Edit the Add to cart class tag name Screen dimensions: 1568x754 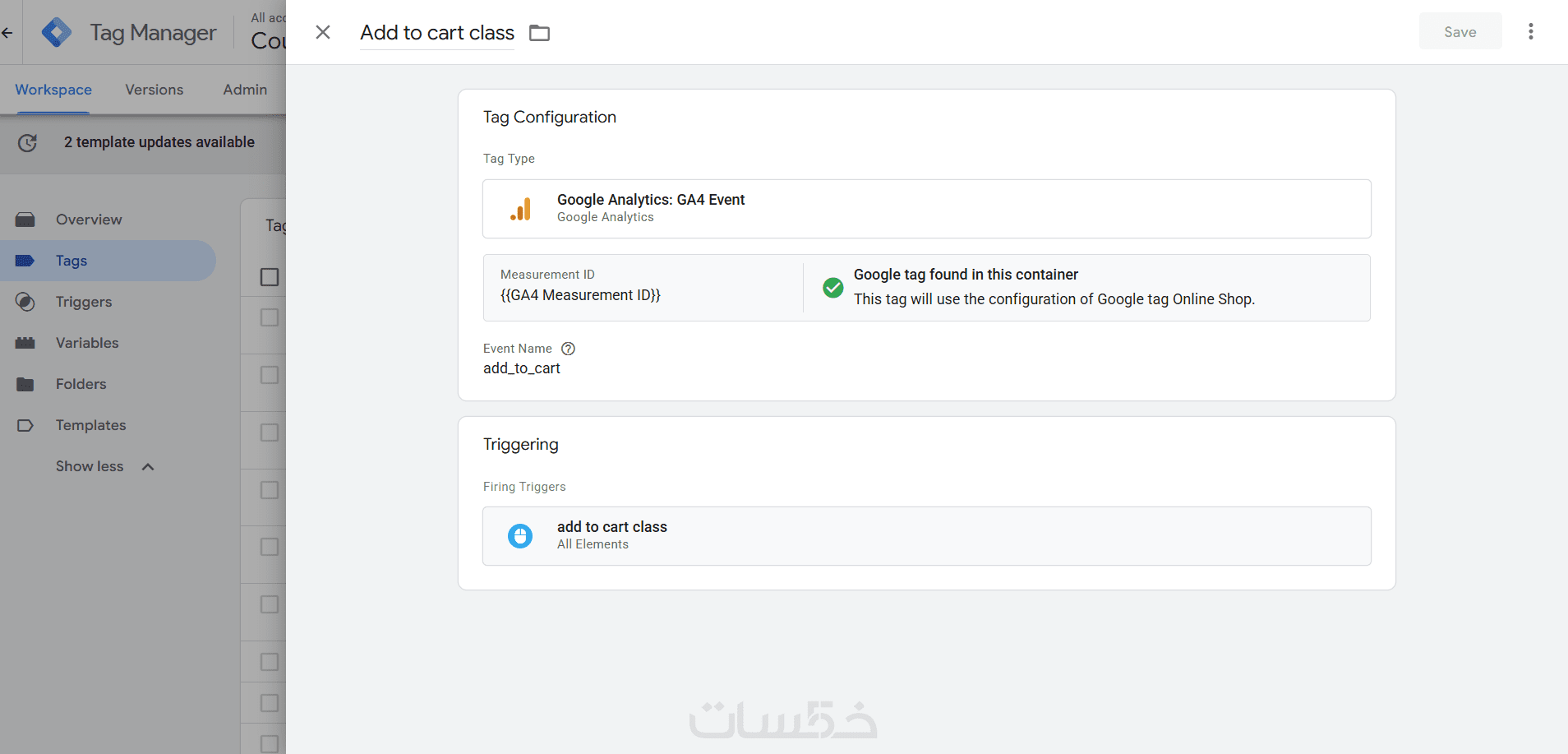tap(437, 33)
